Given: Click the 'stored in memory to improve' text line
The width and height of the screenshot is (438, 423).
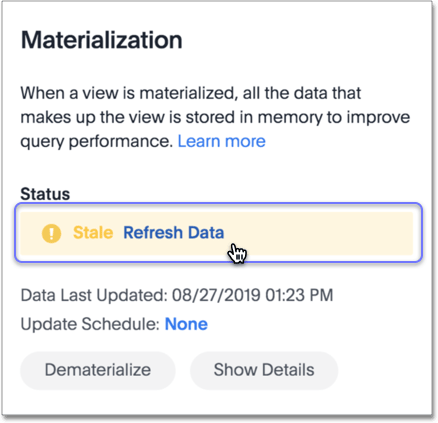Looking at the screenshot, I should point(298,117).
